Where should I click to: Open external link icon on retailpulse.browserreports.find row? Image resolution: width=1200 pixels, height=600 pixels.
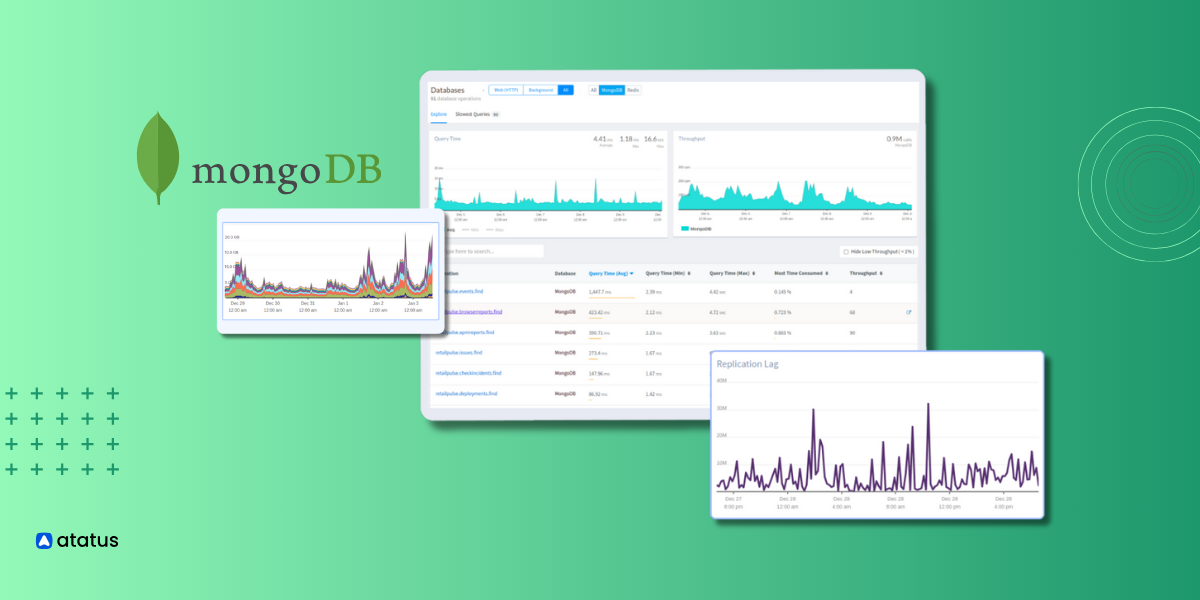pyautogui.click(x=908, y=312)
